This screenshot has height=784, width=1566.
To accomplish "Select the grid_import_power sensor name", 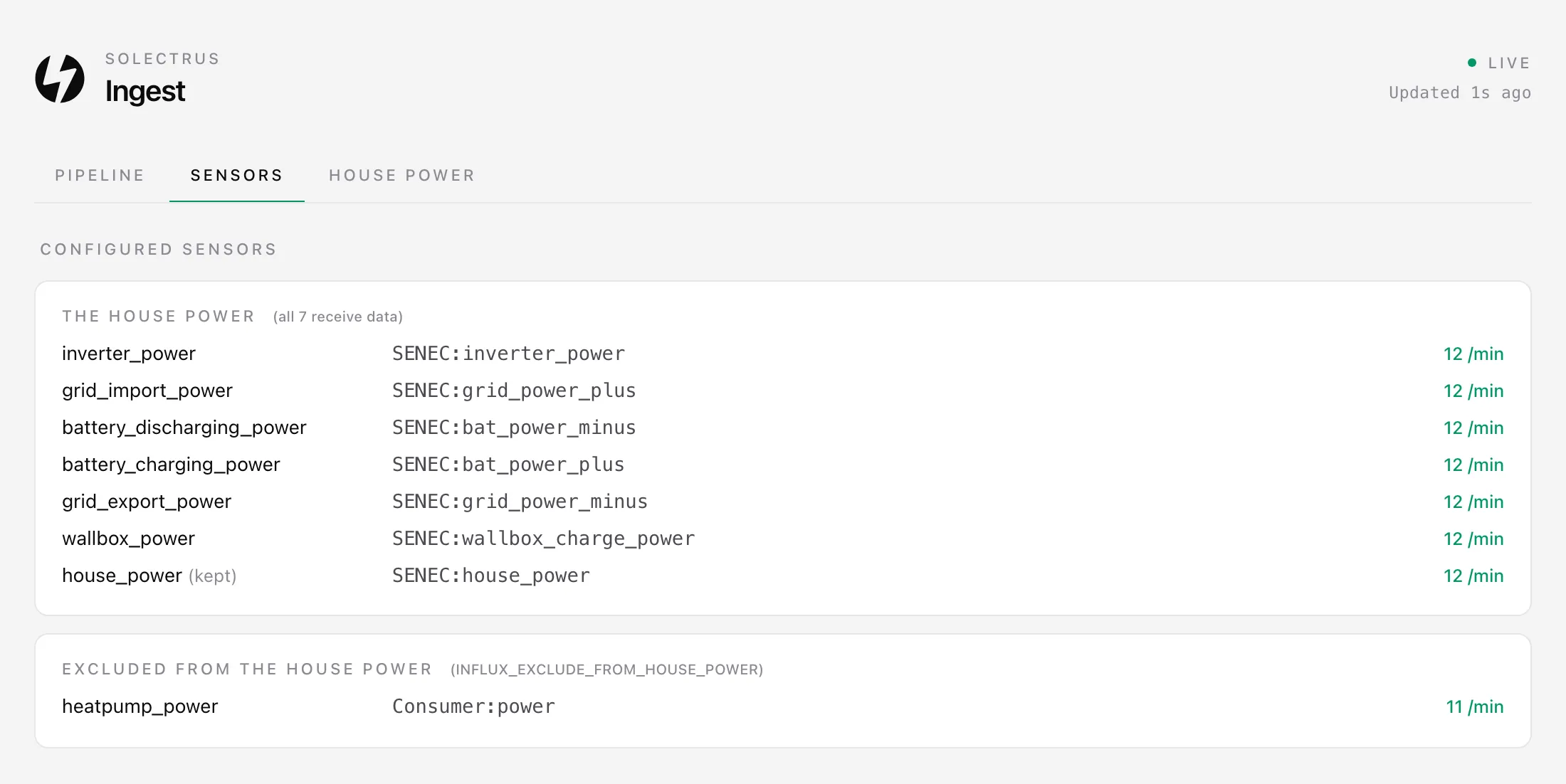I will tap(147, 391).
